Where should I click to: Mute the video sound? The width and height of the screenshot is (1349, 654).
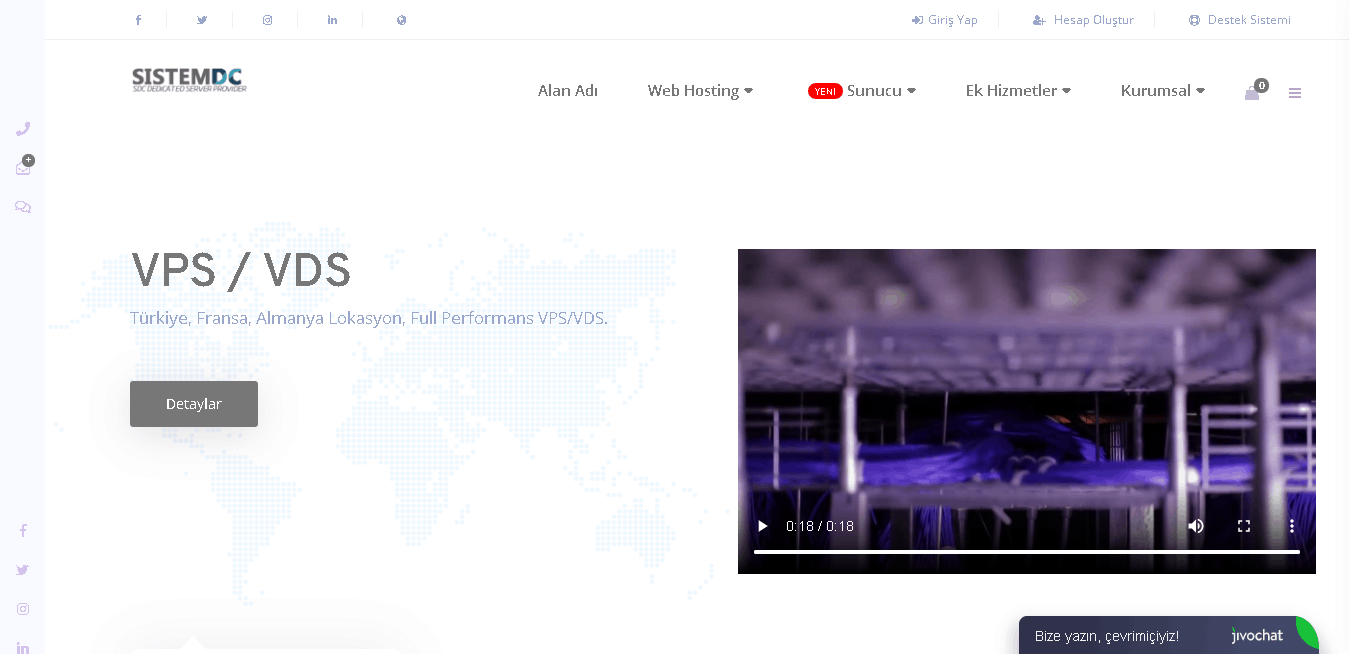click(1196, 526)
